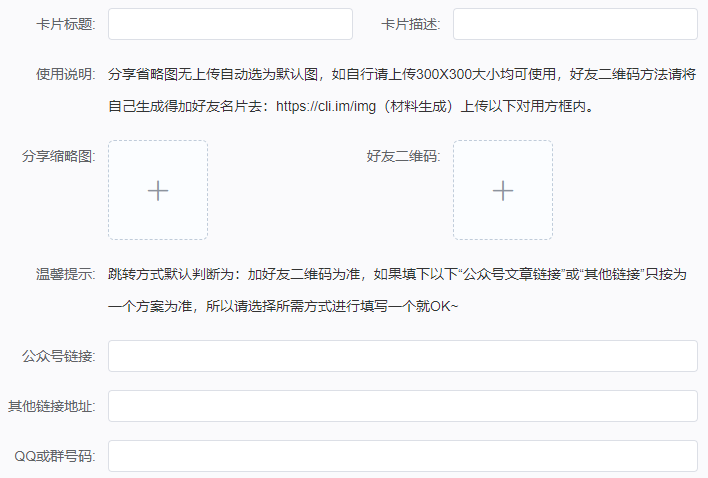Click the QQ或群号码 field label
This screenshot has width=708, height=478.
pos(54,456)
